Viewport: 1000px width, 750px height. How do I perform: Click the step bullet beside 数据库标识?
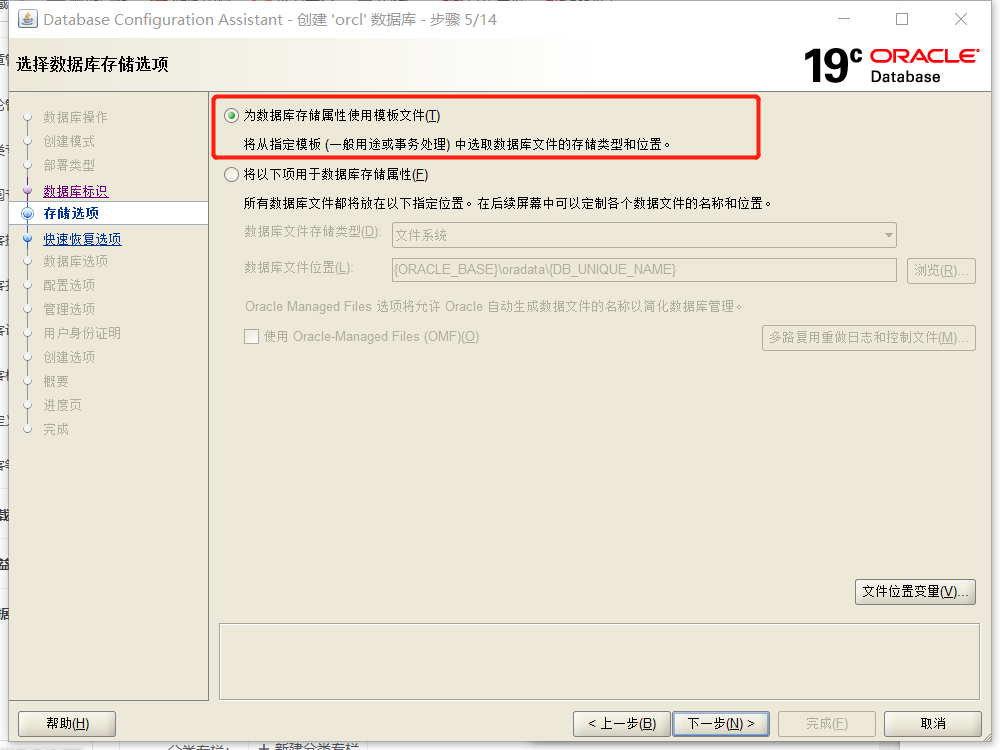coord(27,191)
